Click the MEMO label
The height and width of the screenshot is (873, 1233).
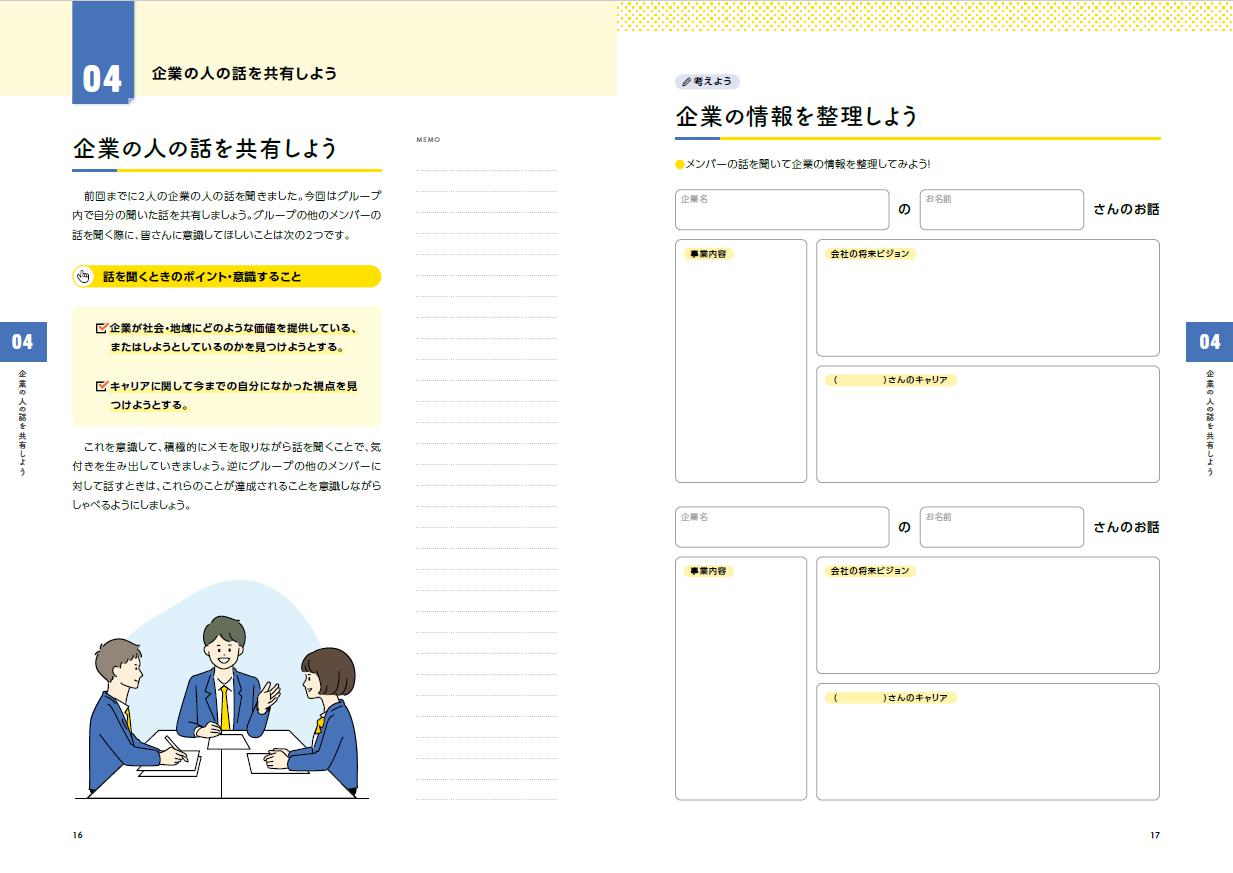tap(428, 140)
